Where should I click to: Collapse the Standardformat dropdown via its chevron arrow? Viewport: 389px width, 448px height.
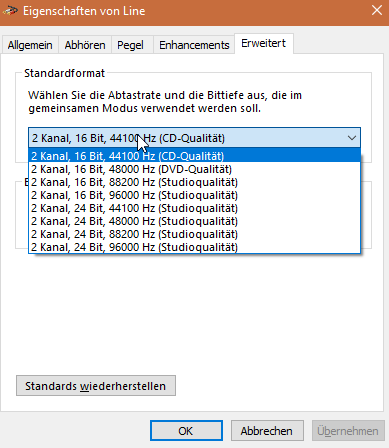(352, 138)
